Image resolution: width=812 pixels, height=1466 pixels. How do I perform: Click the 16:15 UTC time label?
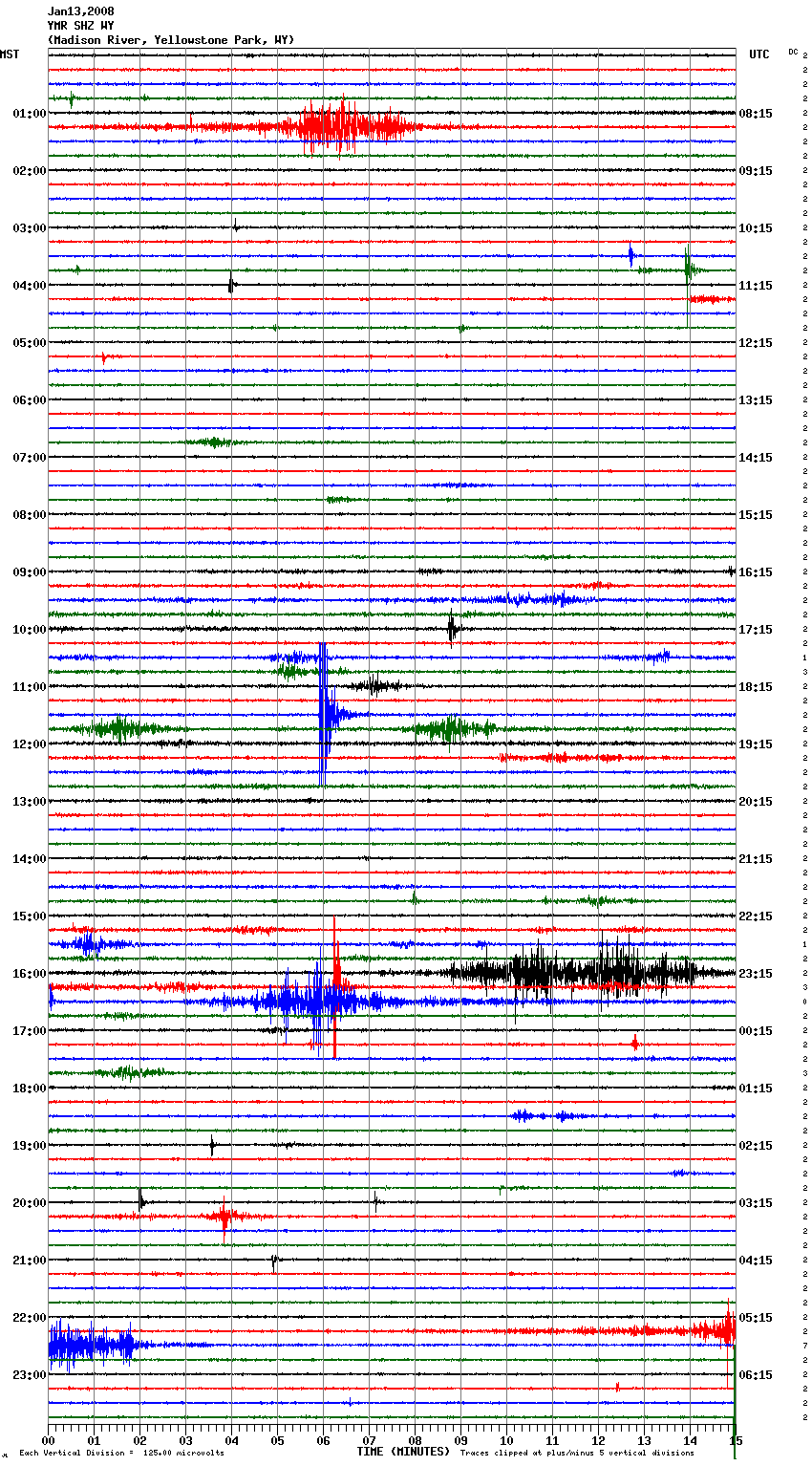tap(756, 572)
